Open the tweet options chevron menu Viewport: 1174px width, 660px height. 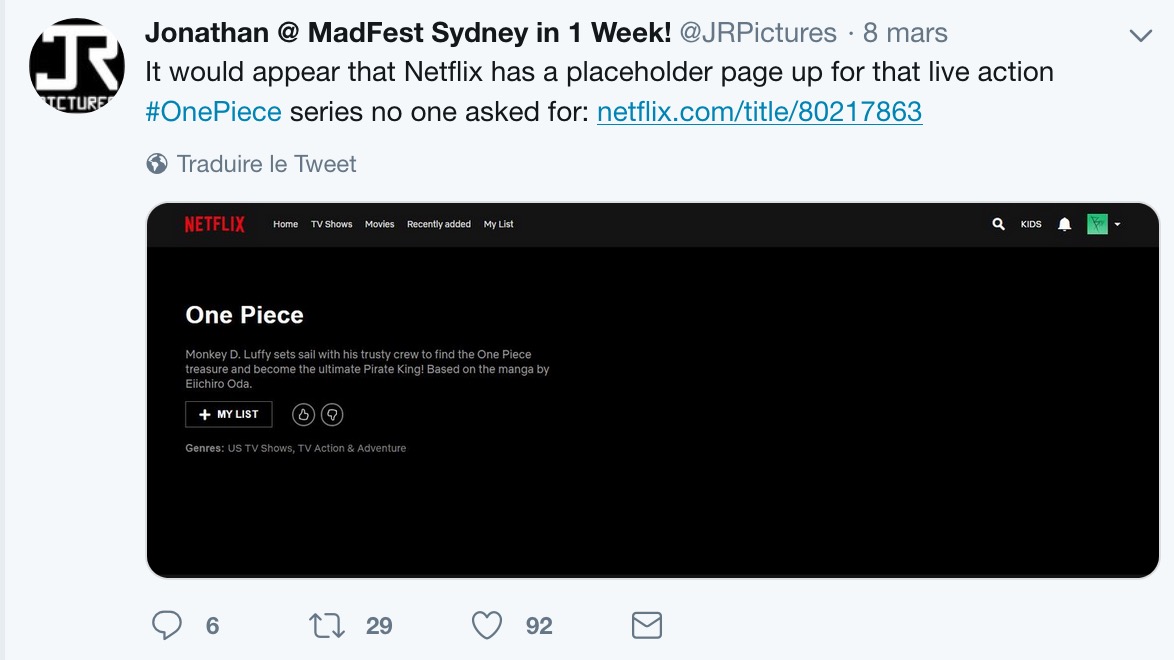(1140, 36)
